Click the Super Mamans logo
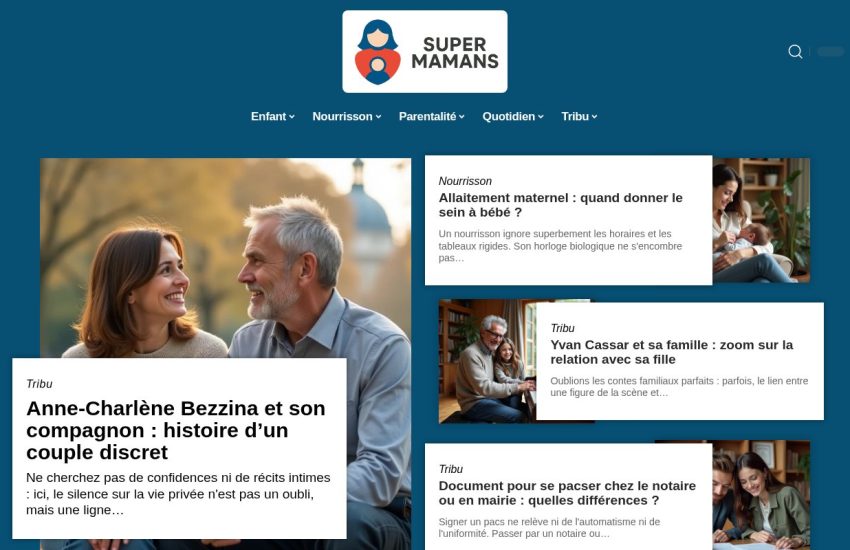The height and width of the screenshot is (550, 850). click(425, 51)
